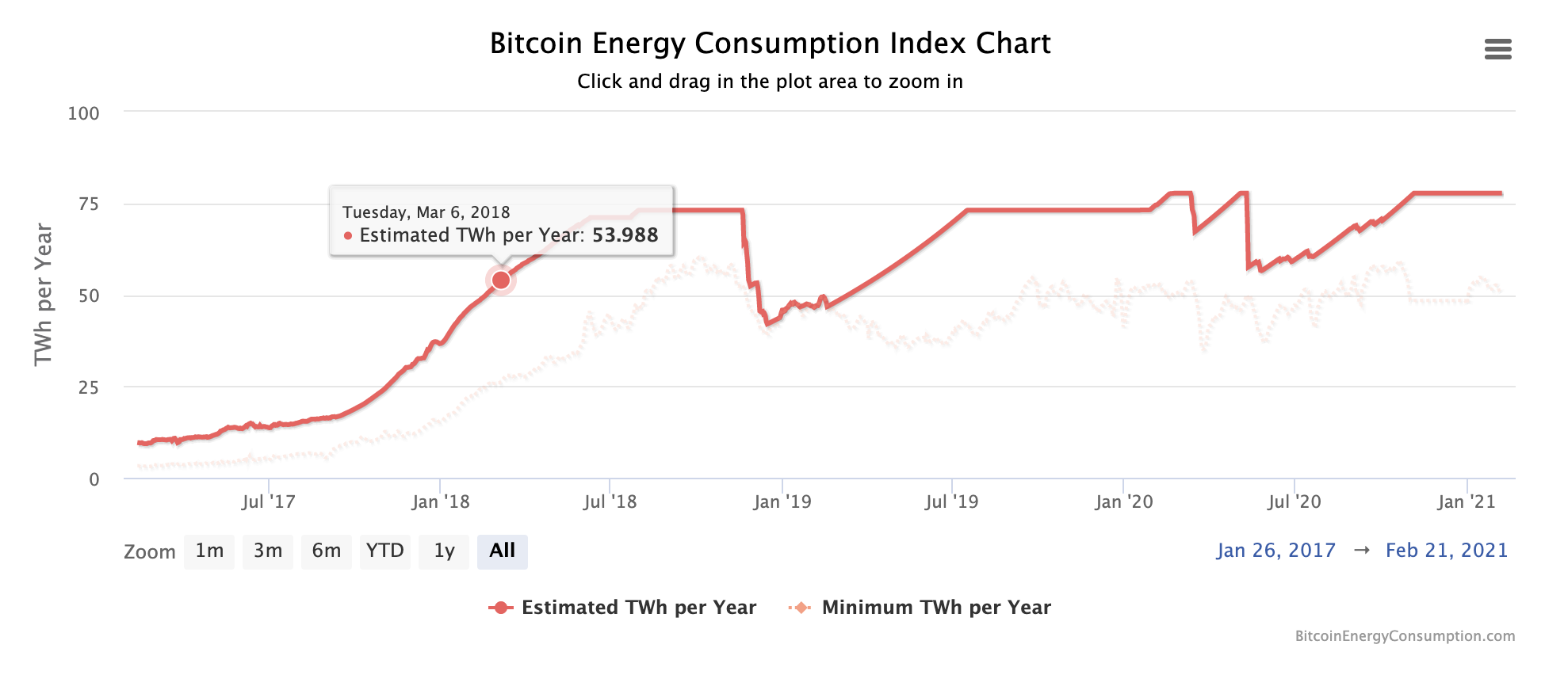Open the Feb 21, 2021 end date picker

[1448, 550]
